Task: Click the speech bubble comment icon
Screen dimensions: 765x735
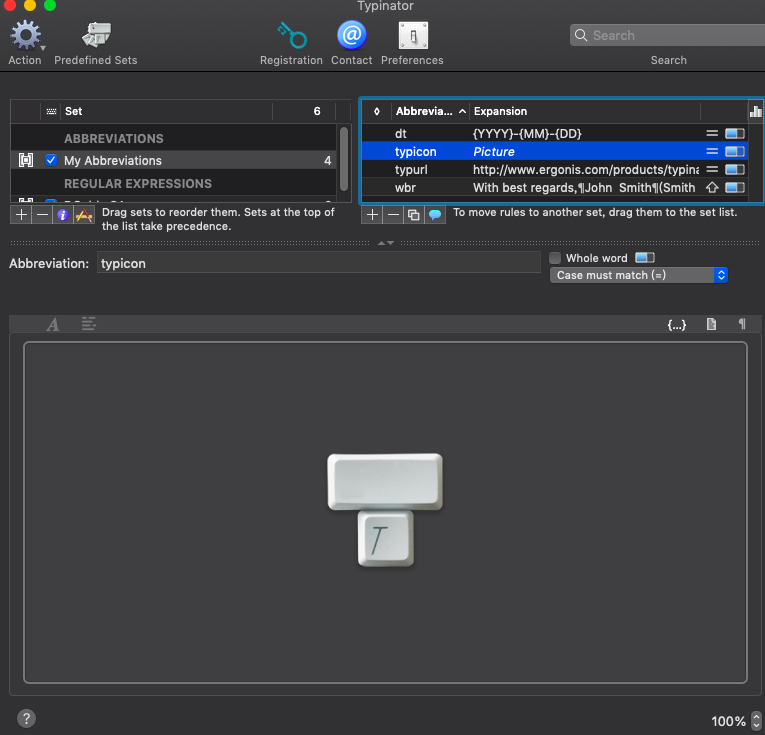Action: pyautogui.click(x=435, y=215)
